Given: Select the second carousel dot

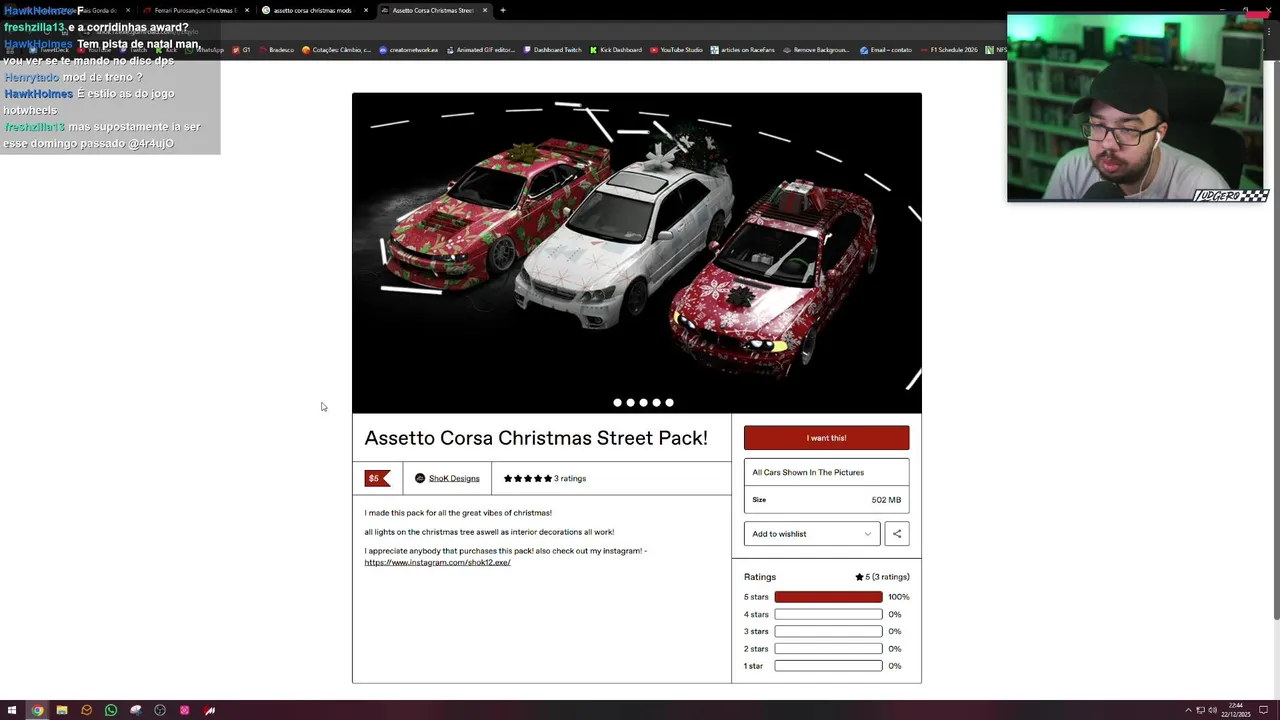Looking at the screenshot, I should [630, 403].
